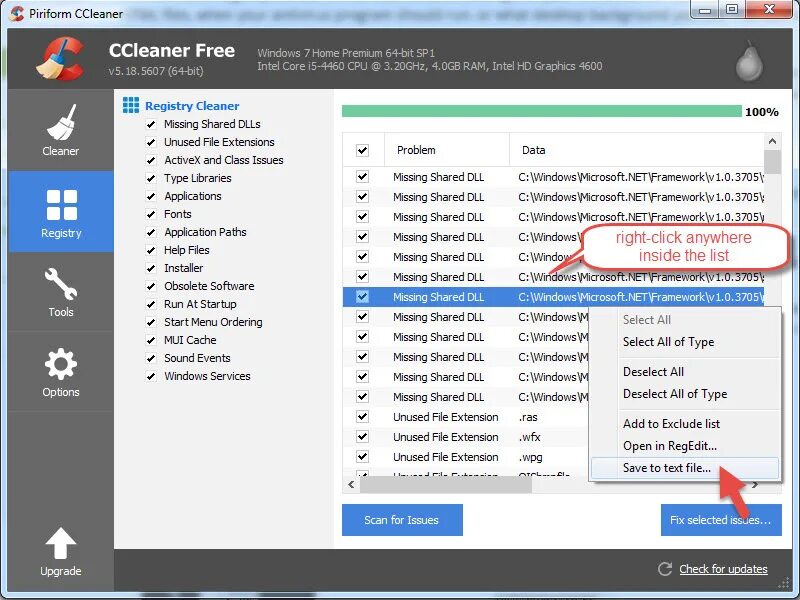
Task: Open the Registry section icon
Action: coord(60,203)
